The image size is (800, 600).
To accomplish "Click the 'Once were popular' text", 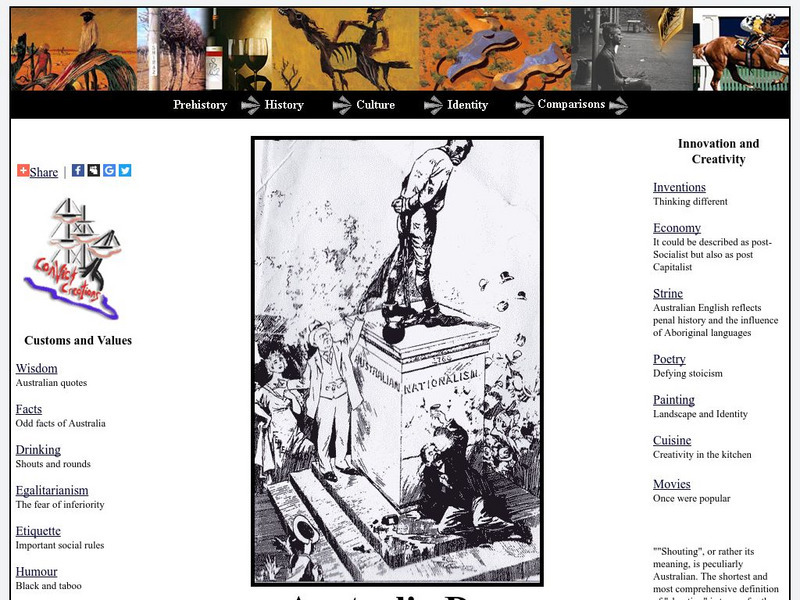I will [x=692, y=498].
